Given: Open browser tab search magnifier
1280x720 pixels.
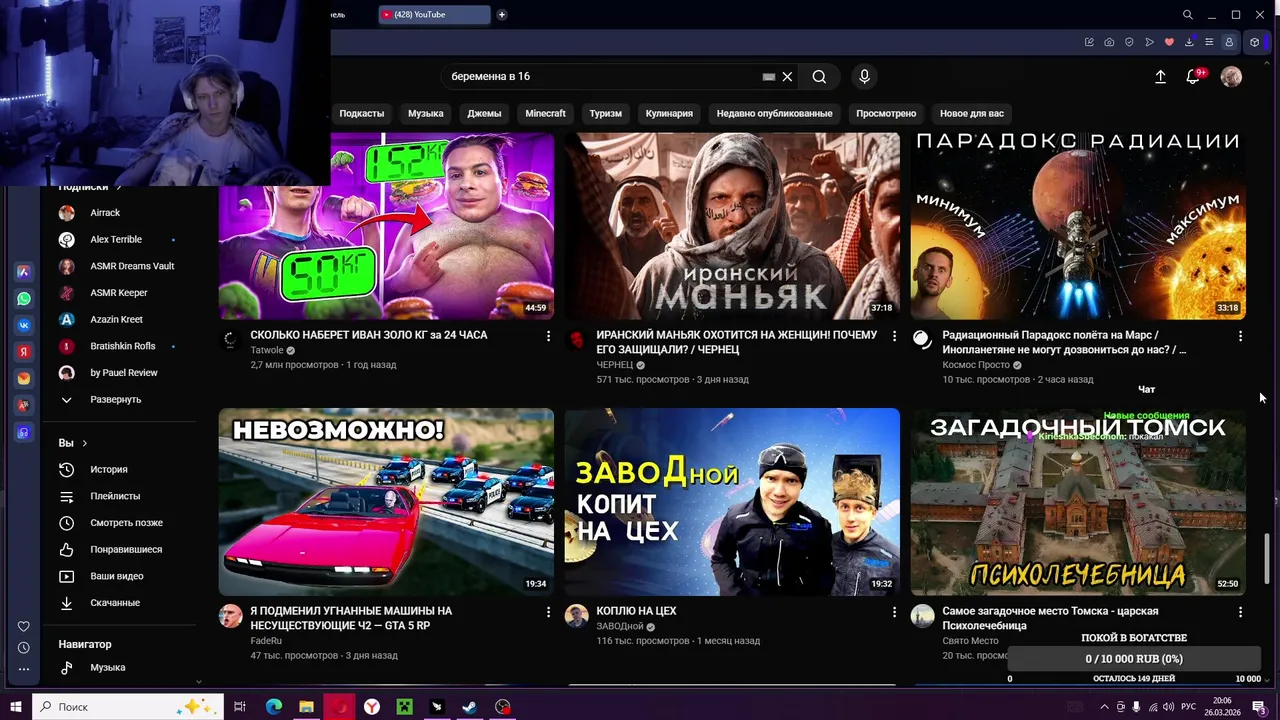Looking at the screenshot, I should (1187, 15).
